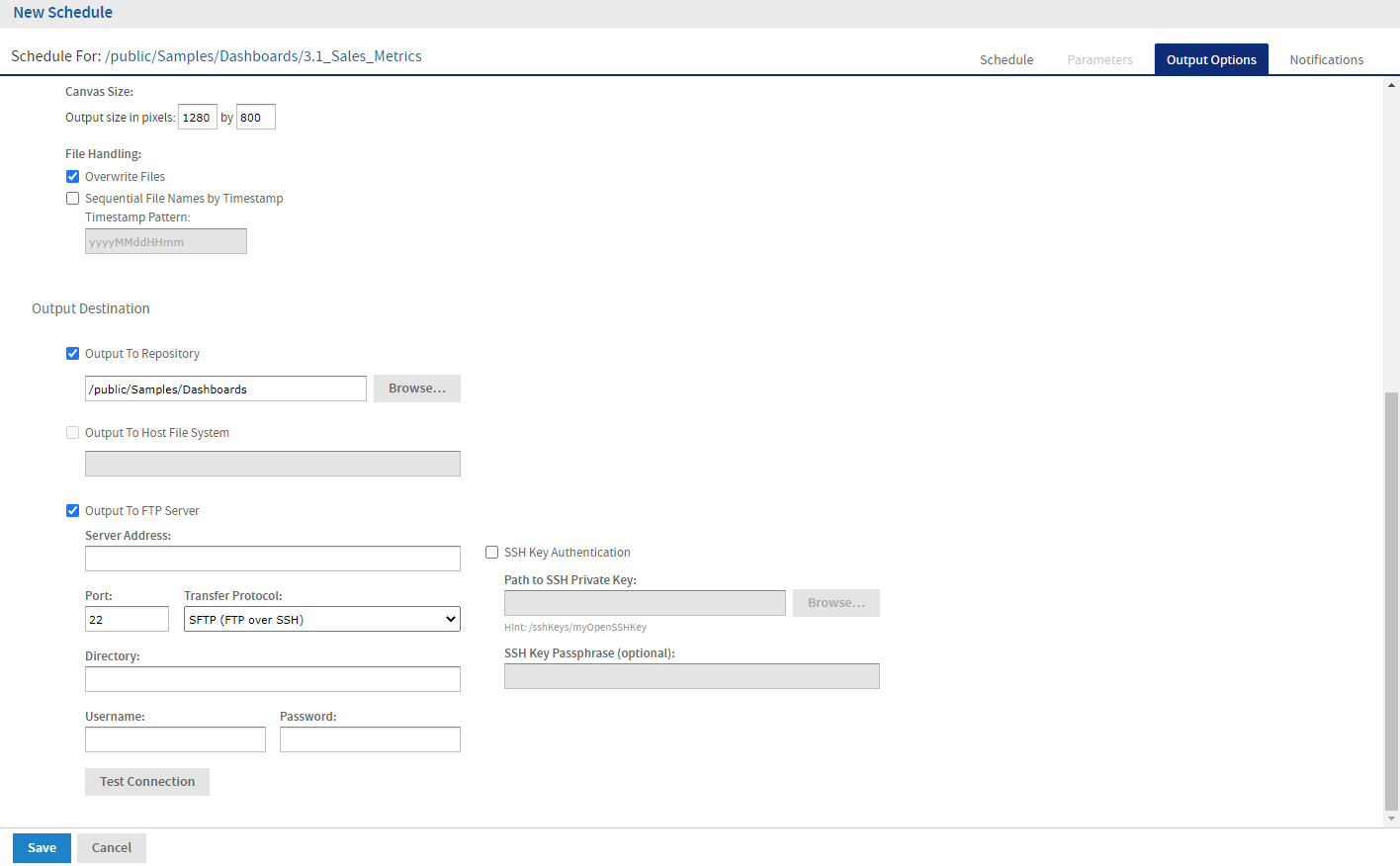Focus the Server Address field
1400x866 pixels.
tap(273, 559)
